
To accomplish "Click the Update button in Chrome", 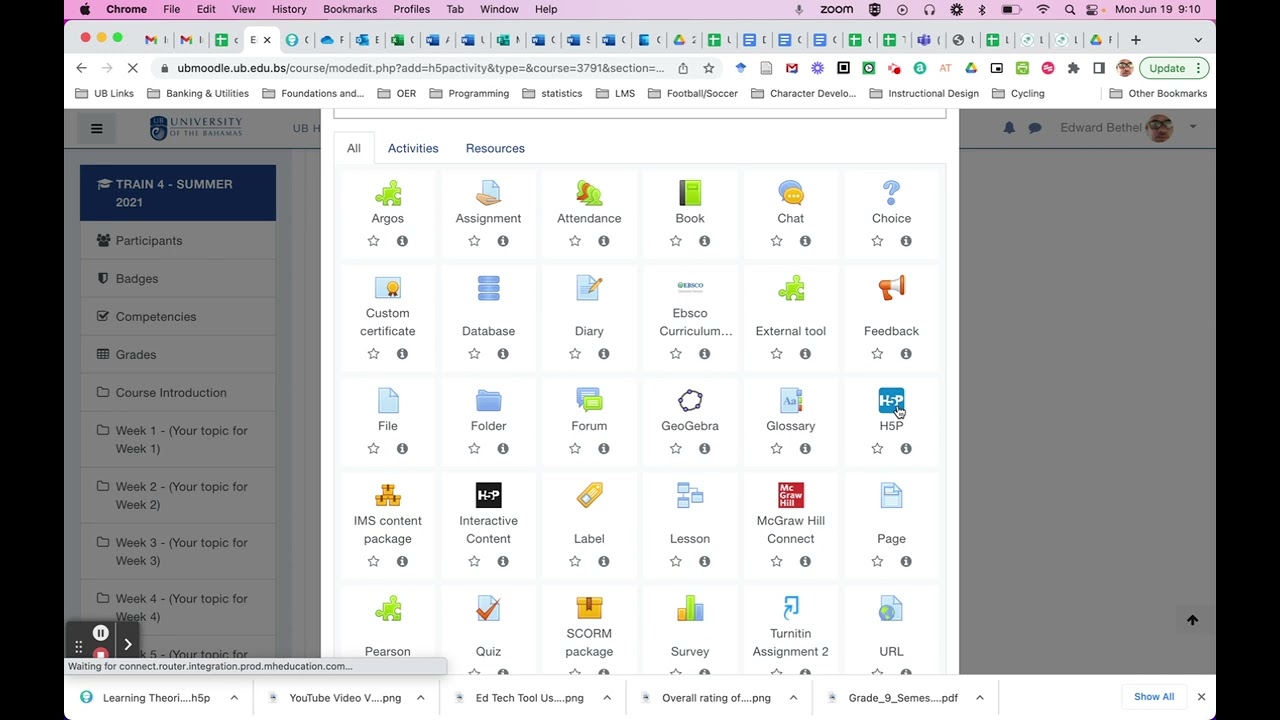I will [x=1167, y=68].
